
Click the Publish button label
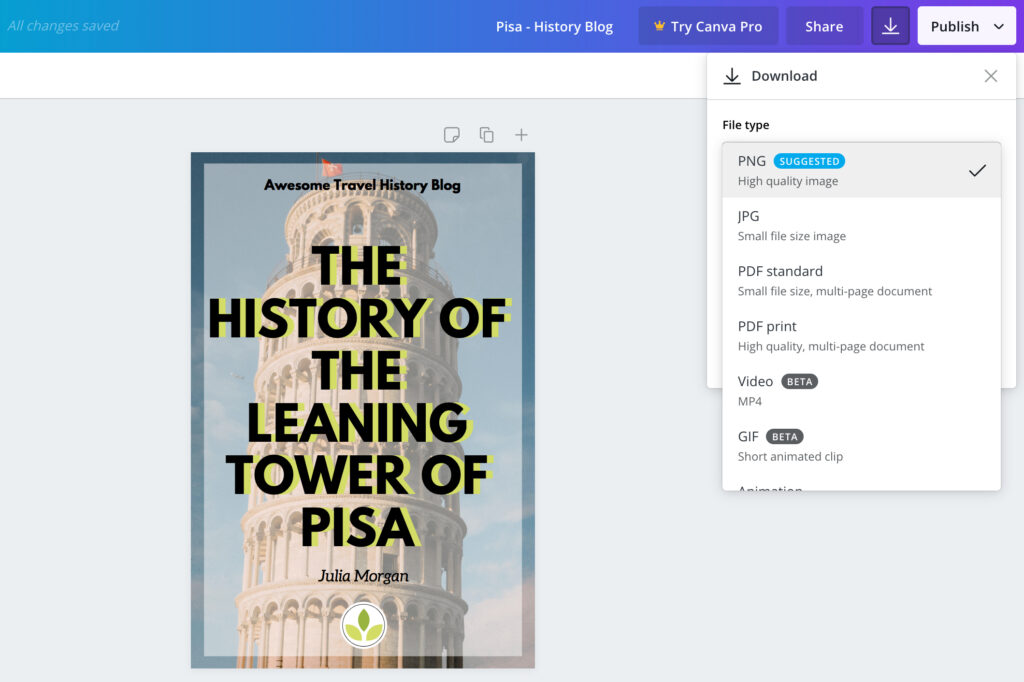pos(955,27)
